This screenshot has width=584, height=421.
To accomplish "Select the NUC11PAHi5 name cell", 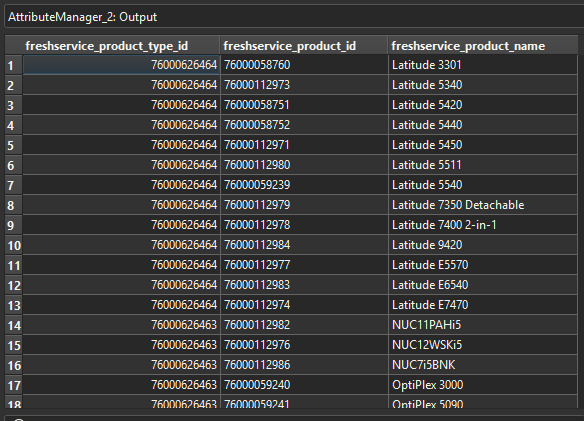I will 483,325.
